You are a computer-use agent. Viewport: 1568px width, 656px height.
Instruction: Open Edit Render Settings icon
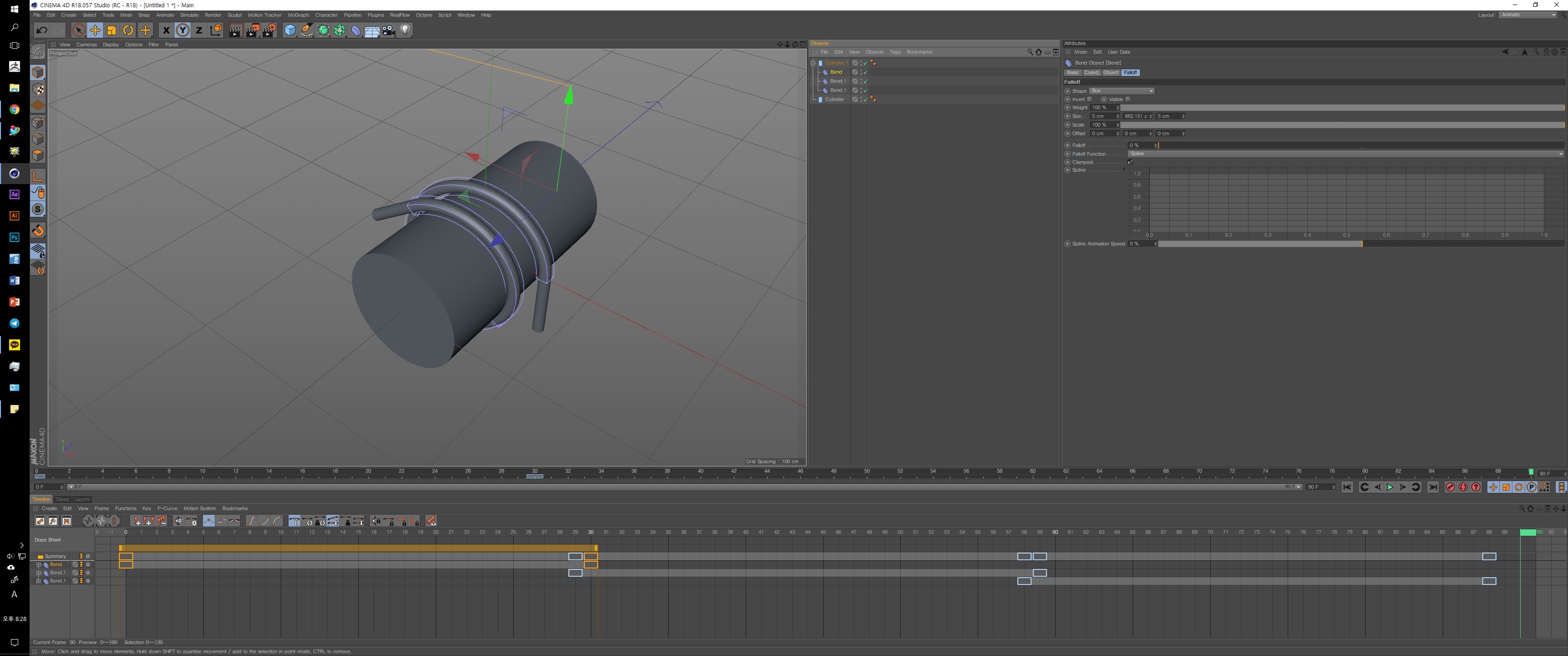tap(269, 31)
